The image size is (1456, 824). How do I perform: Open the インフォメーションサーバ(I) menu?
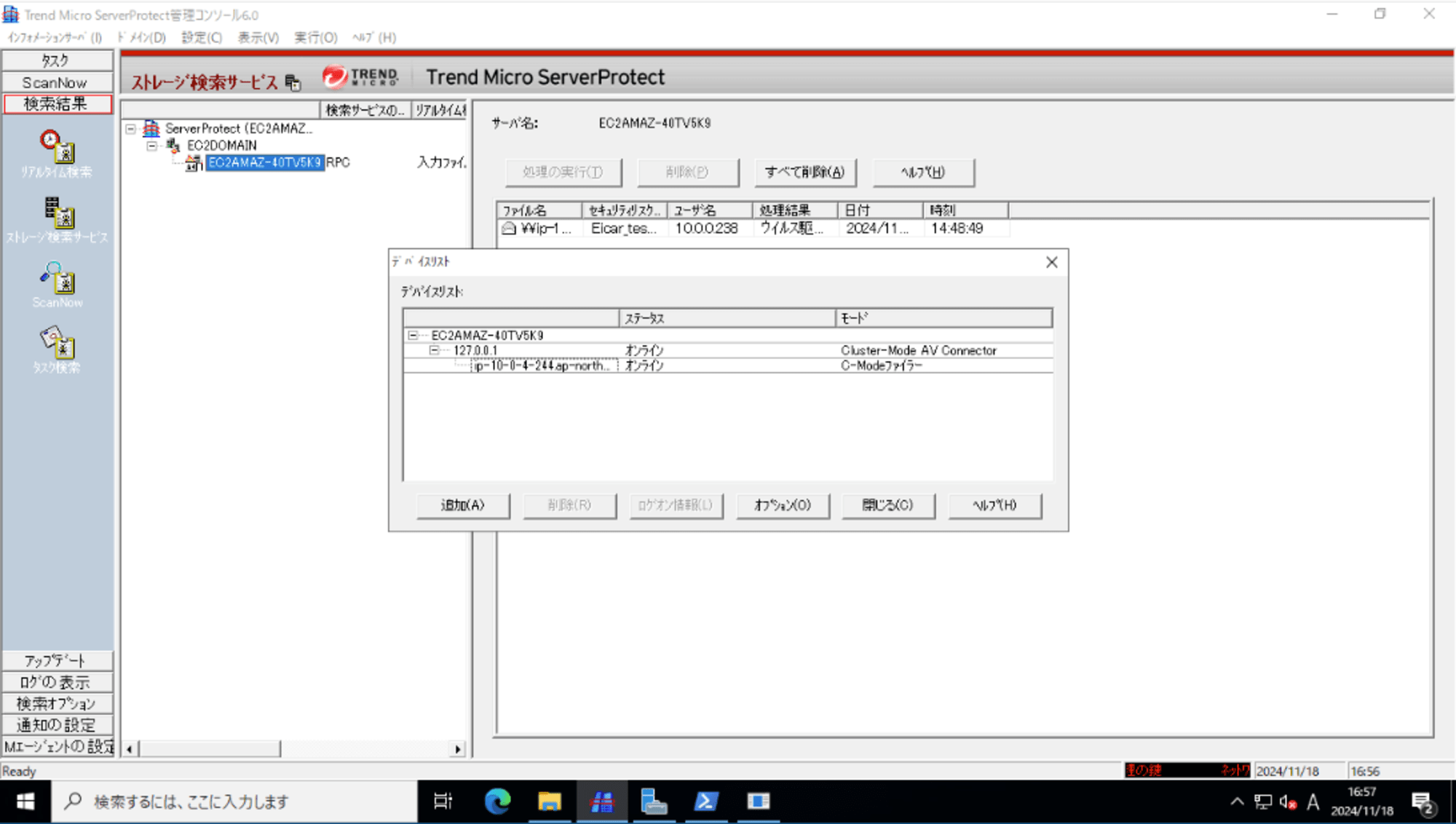click(x=55, y=37)
